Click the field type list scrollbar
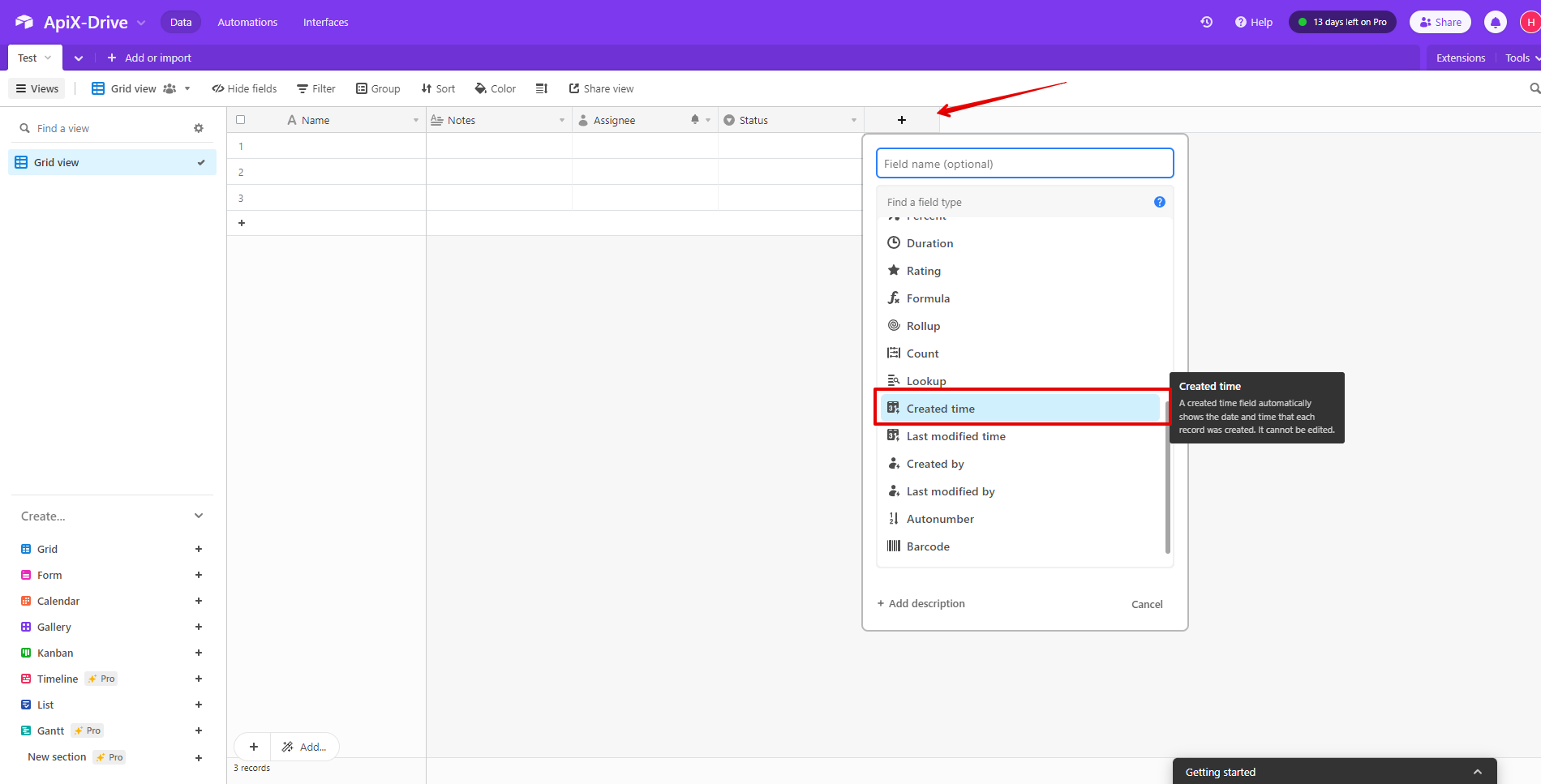The image size is (1541, 784). click(1168, 477)
